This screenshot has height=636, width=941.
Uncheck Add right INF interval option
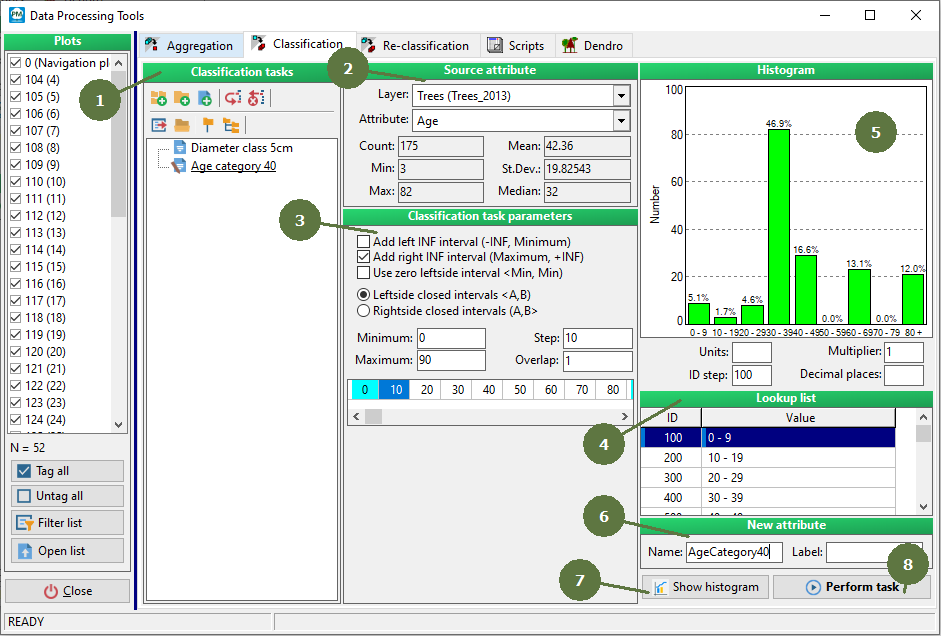tap(364, 257)
